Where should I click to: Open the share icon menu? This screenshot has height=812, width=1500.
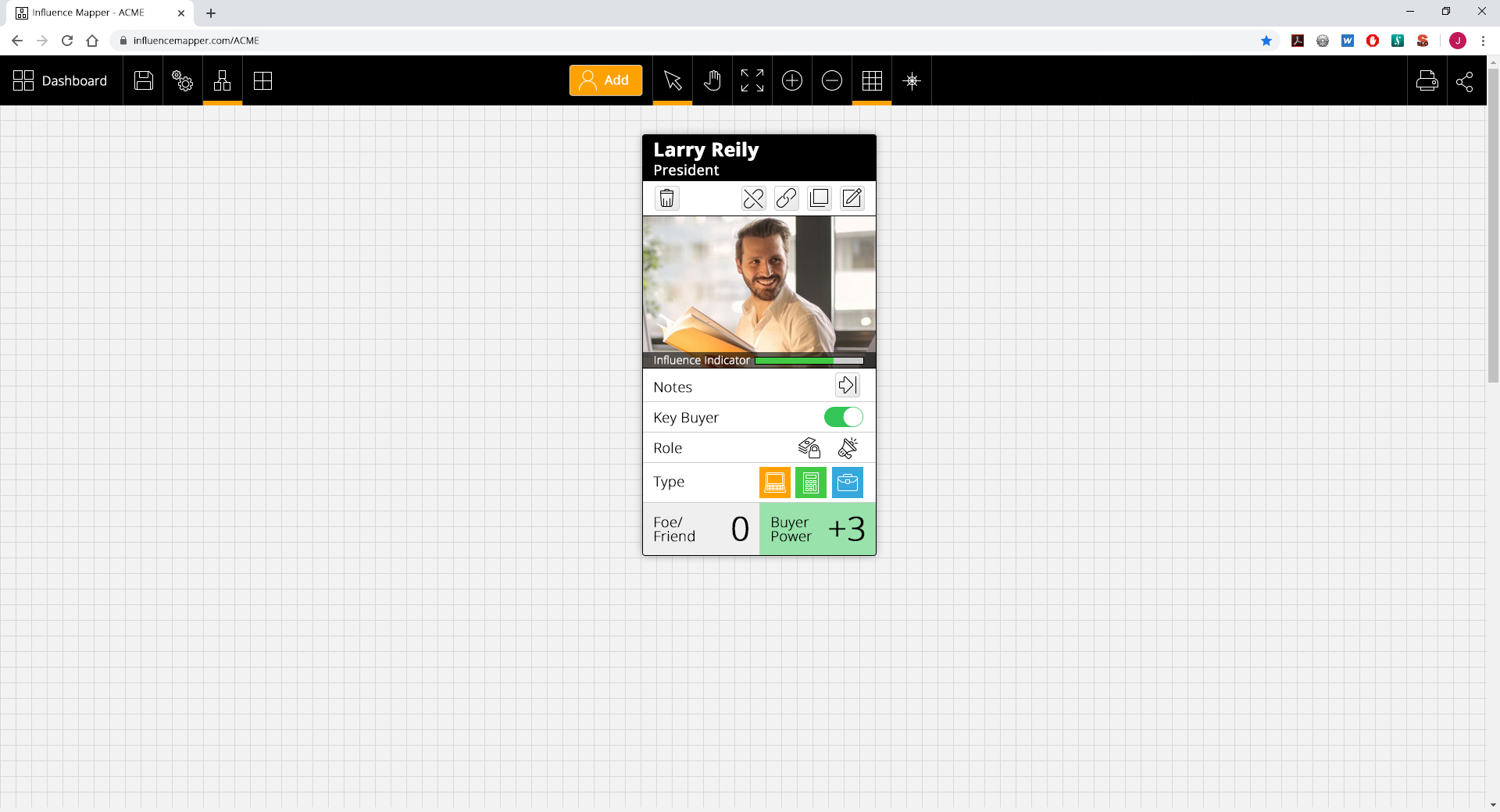point(1465,80)
